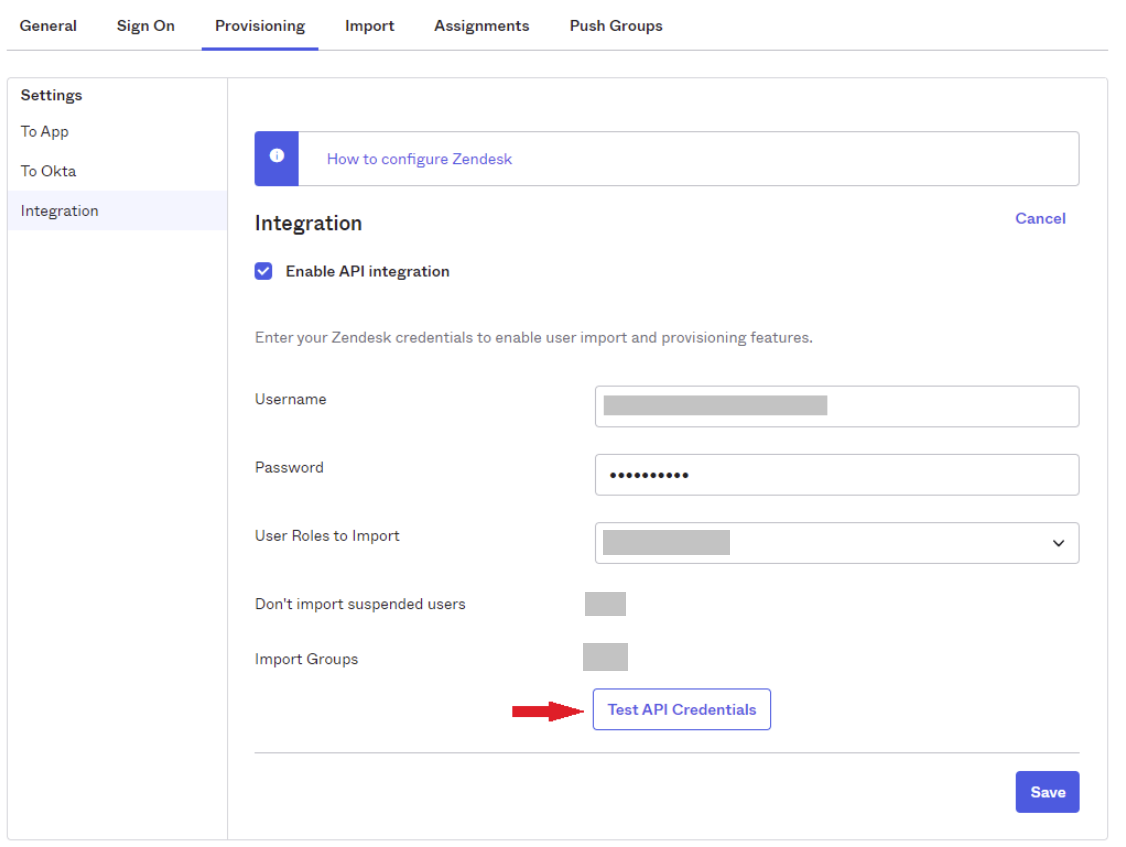Uncheck Enable API integration
This screenshot has height=847, width=1126.
[262, 271]
